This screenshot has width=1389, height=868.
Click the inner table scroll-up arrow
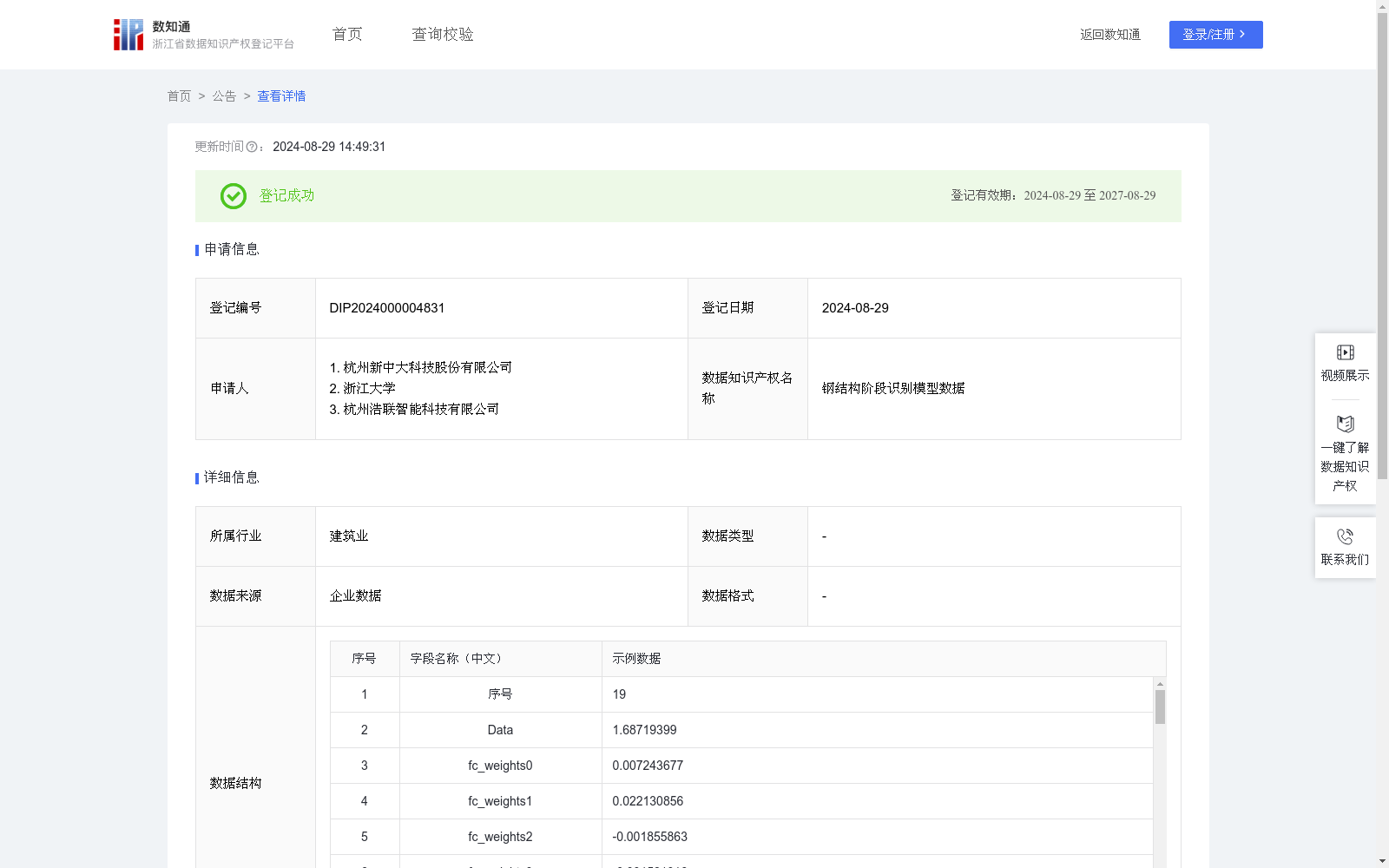coord(1160,684)
